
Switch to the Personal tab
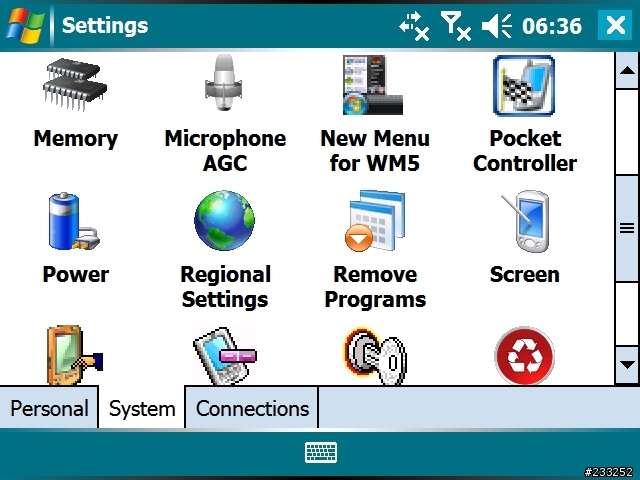(49, 408)
